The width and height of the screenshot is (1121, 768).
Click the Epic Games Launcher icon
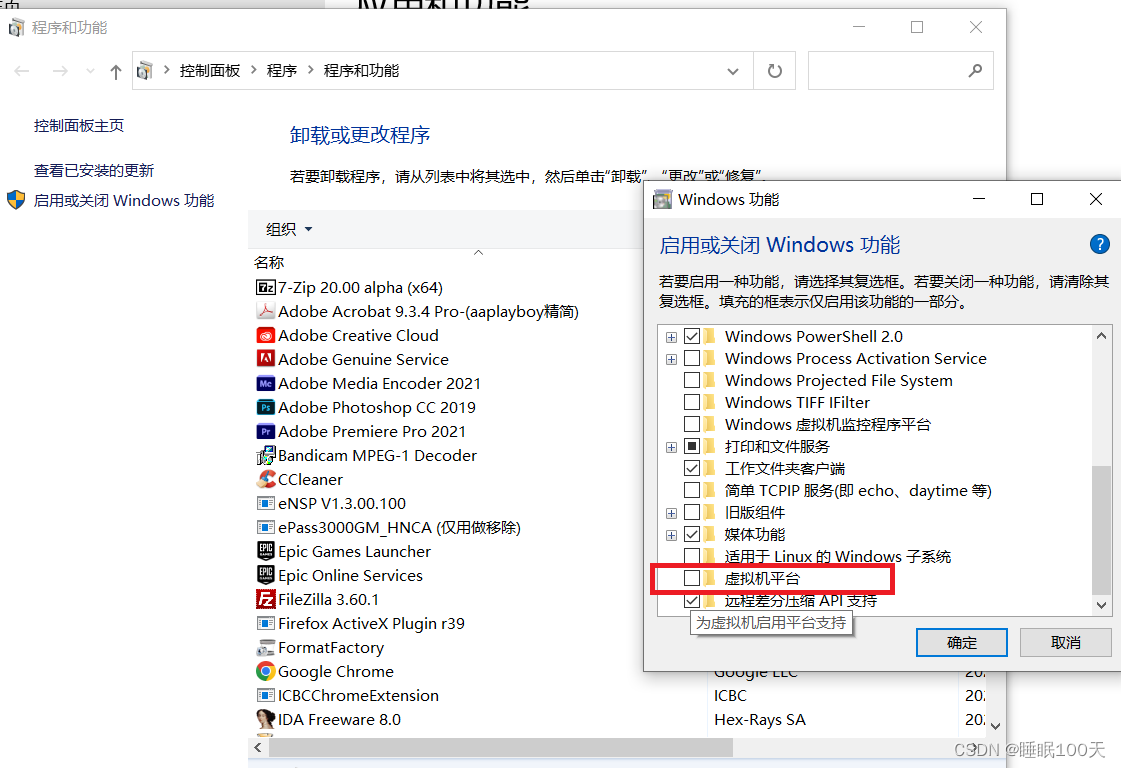(265, 551)
